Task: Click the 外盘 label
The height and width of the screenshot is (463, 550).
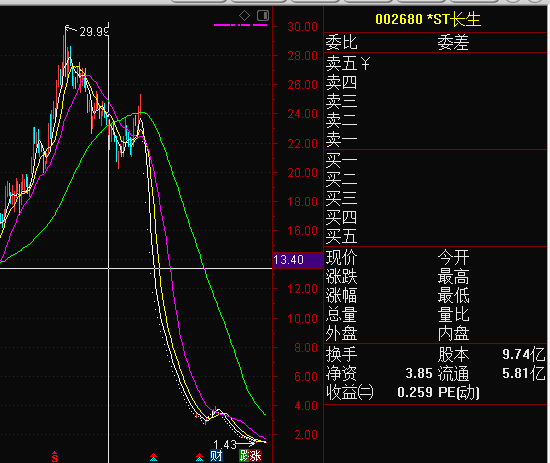Action: click(341, 334)
